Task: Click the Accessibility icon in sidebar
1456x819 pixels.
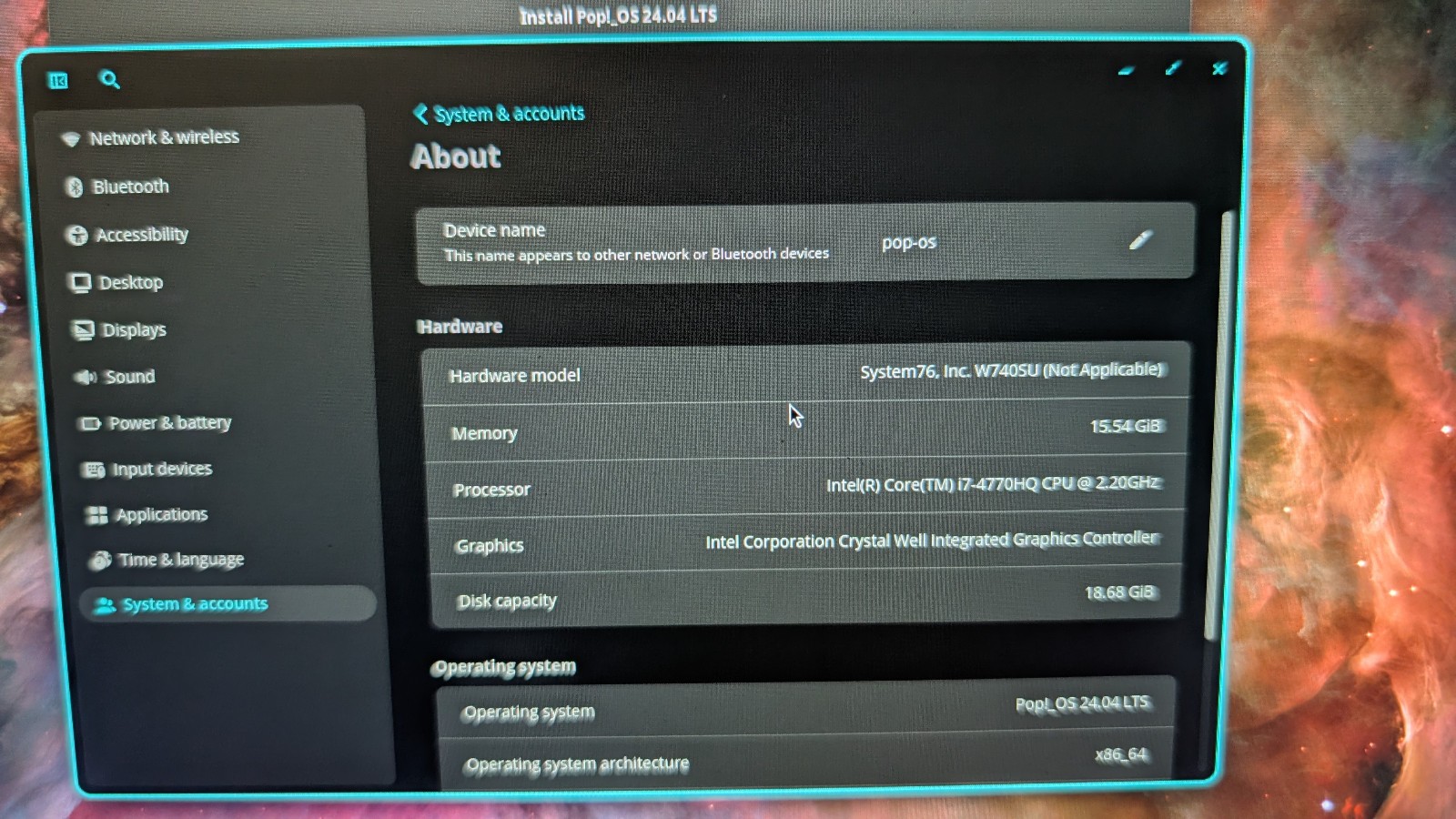Action: (77, 236)
